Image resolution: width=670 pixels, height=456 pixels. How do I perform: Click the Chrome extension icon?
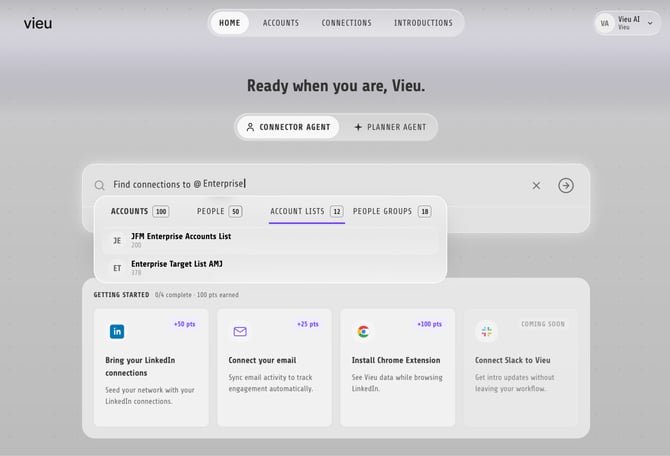(x=363, y=332)
